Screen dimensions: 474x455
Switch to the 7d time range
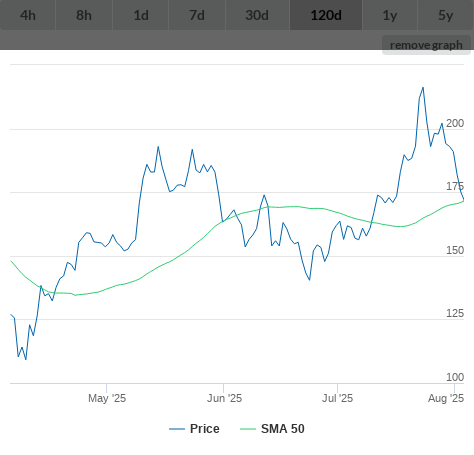tap(197, 15)
